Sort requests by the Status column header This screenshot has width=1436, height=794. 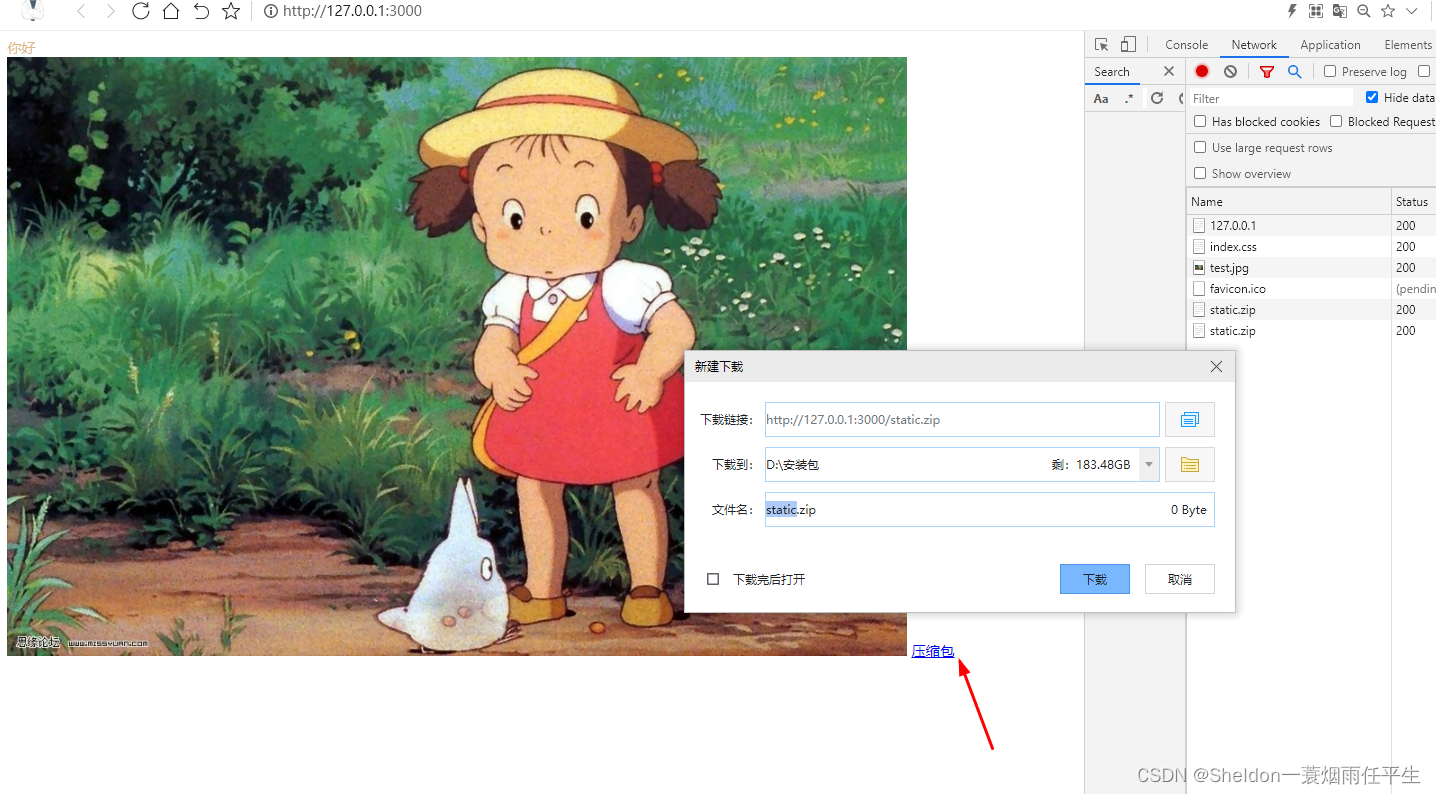1413,201
